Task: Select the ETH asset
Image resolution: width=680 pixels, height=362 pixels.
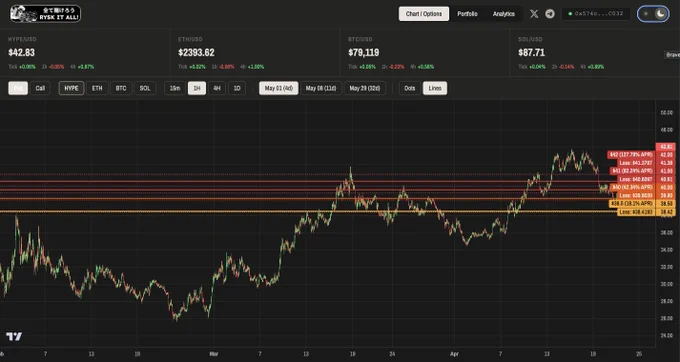Action: pos(97,88)
